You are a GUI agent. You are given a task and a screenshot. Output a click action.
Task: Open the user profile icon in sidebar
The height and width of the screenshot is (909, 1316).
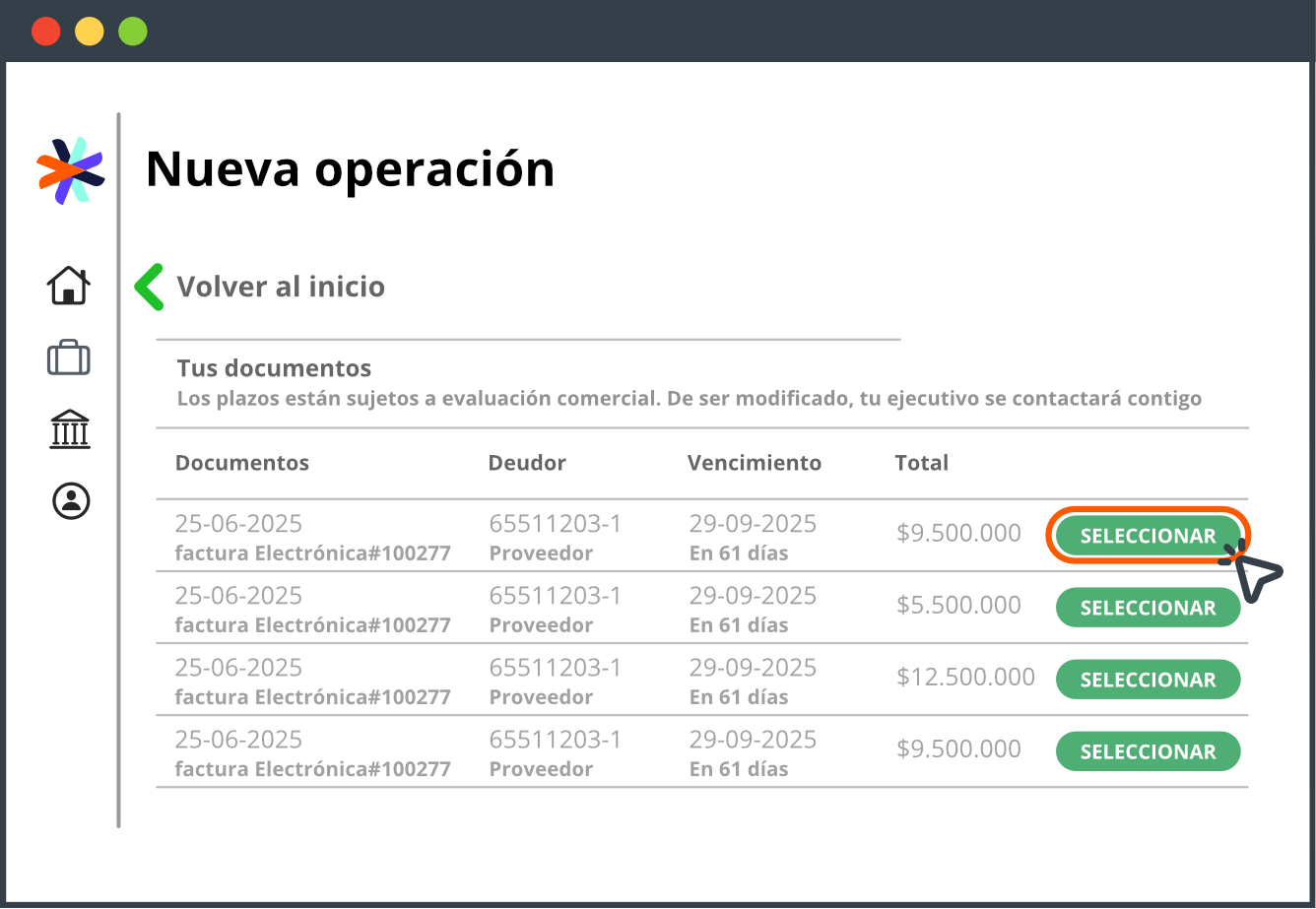[x=71, y=500]
